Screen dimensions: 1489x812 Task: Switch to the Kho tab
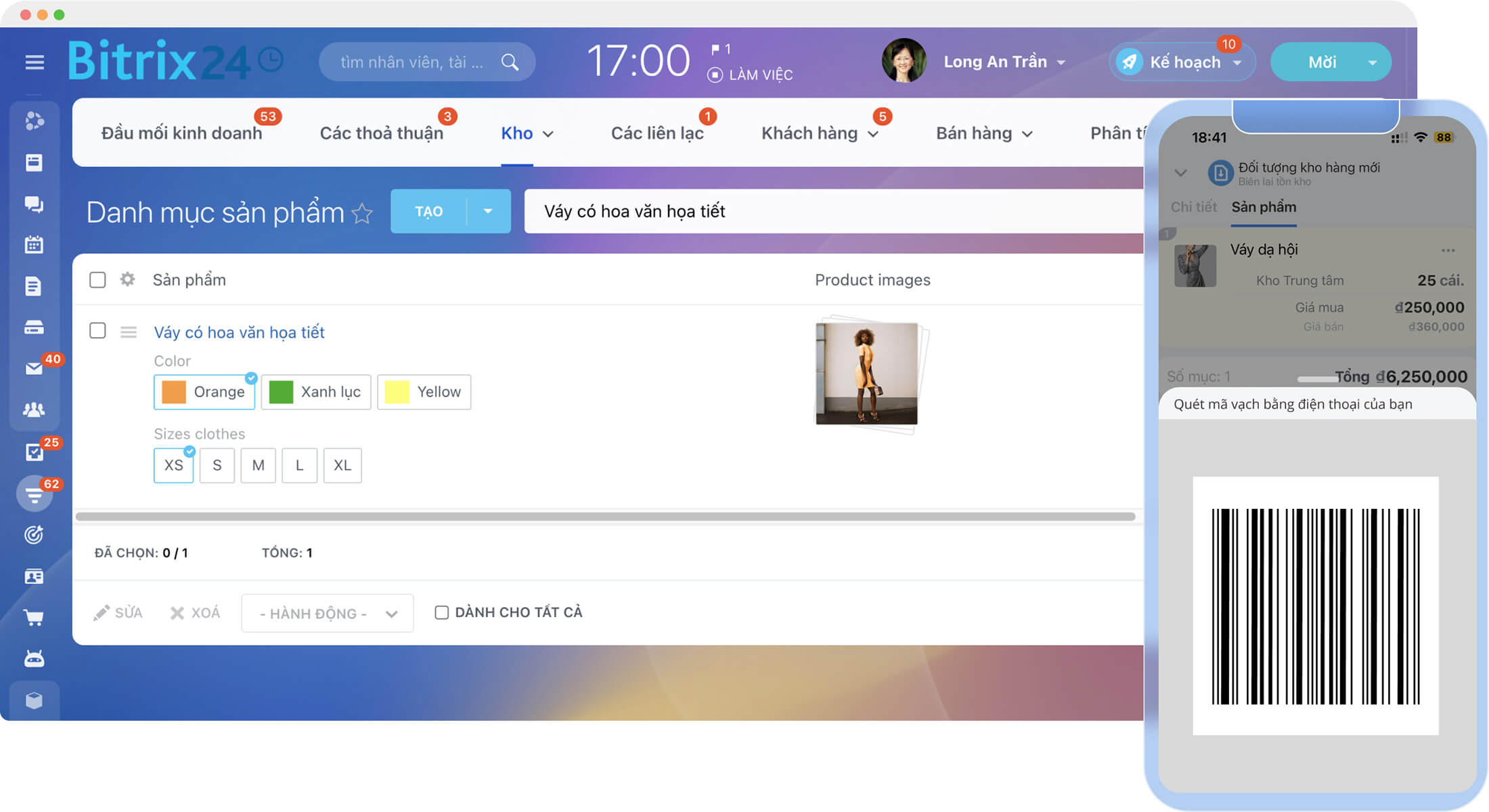pyautogui.click(x=516, y=133)
